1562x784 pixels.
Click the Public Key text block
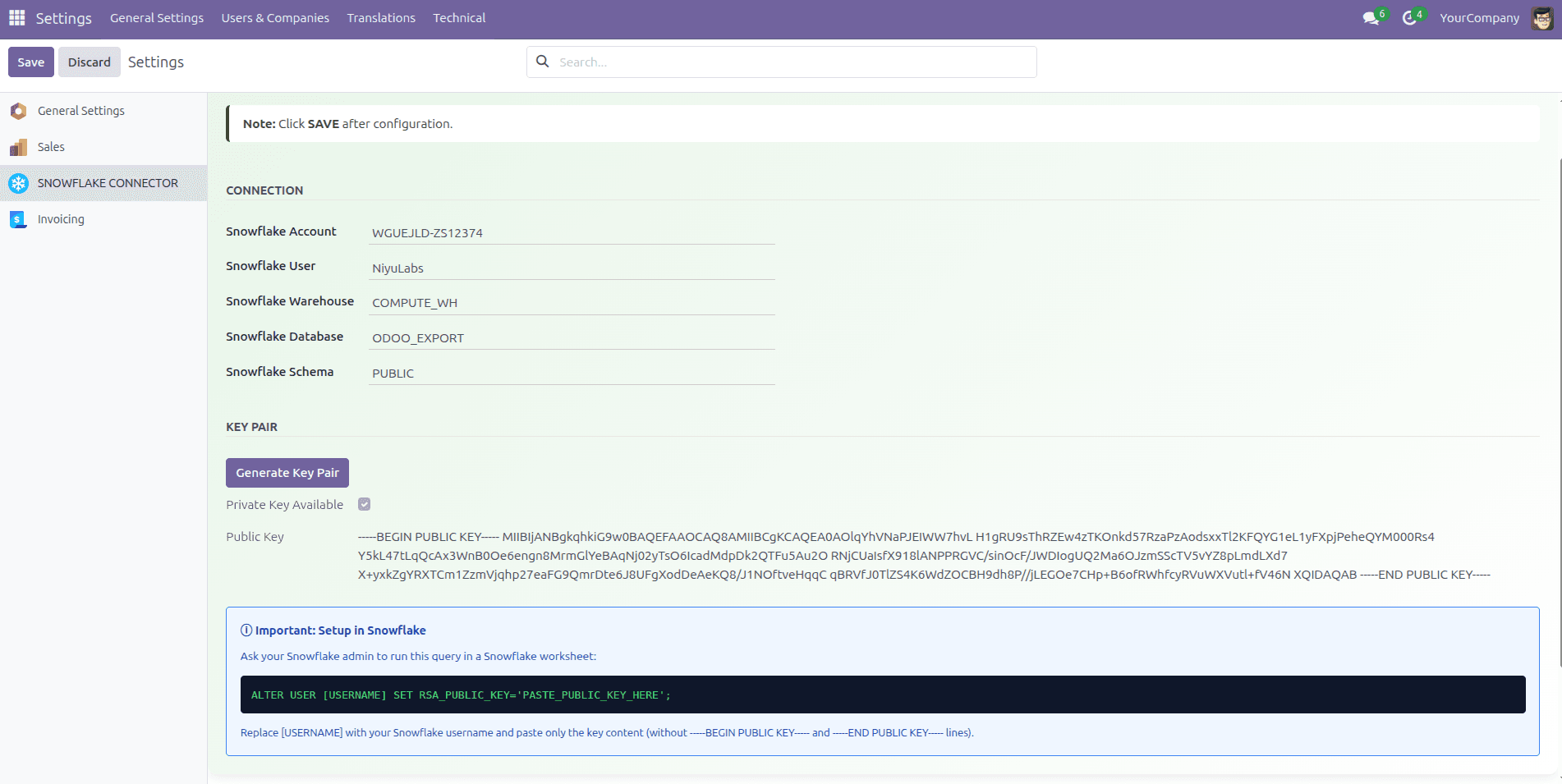click(924, 556)
